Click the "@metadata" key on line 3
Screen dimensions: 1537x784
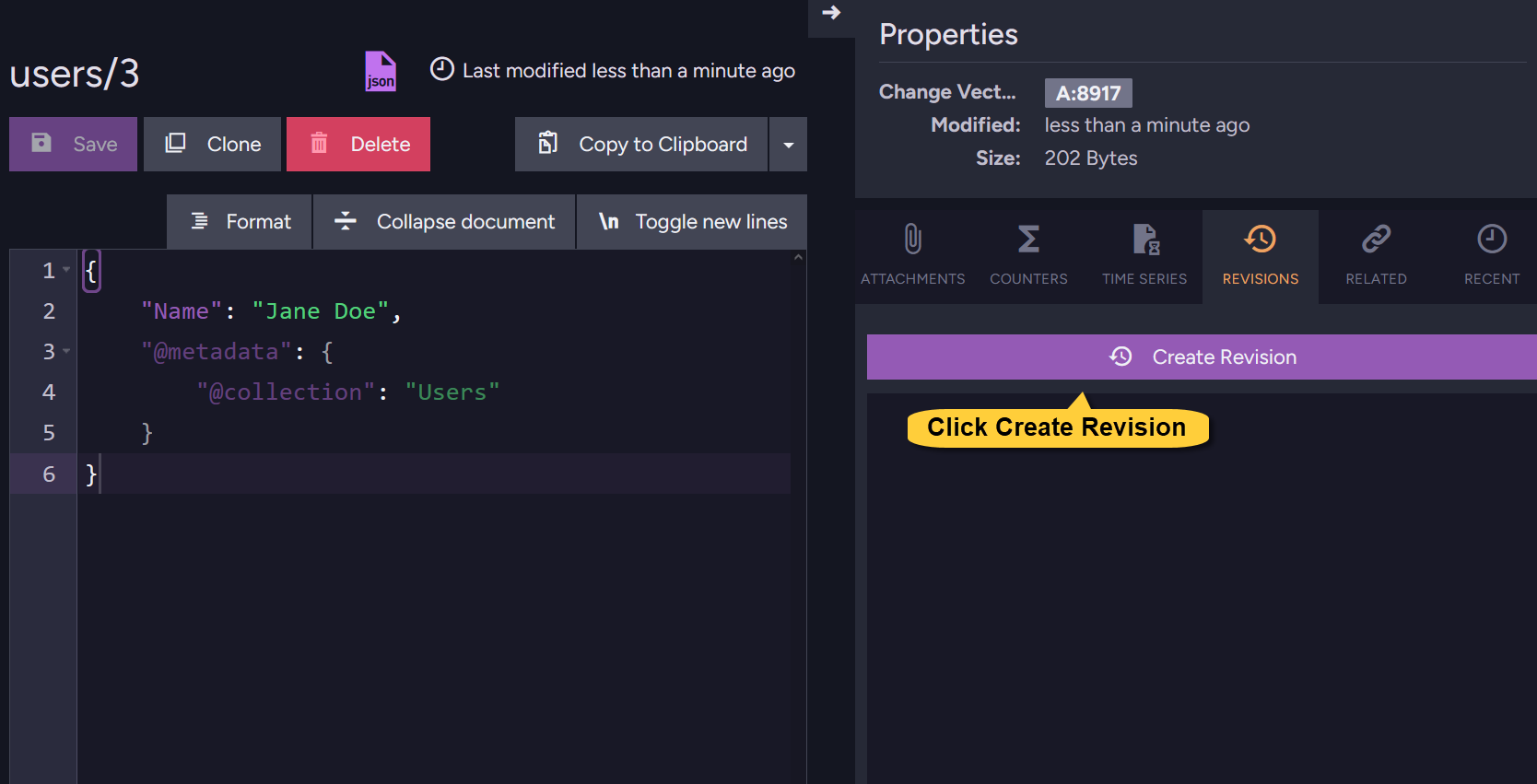[x=217, y=352]
